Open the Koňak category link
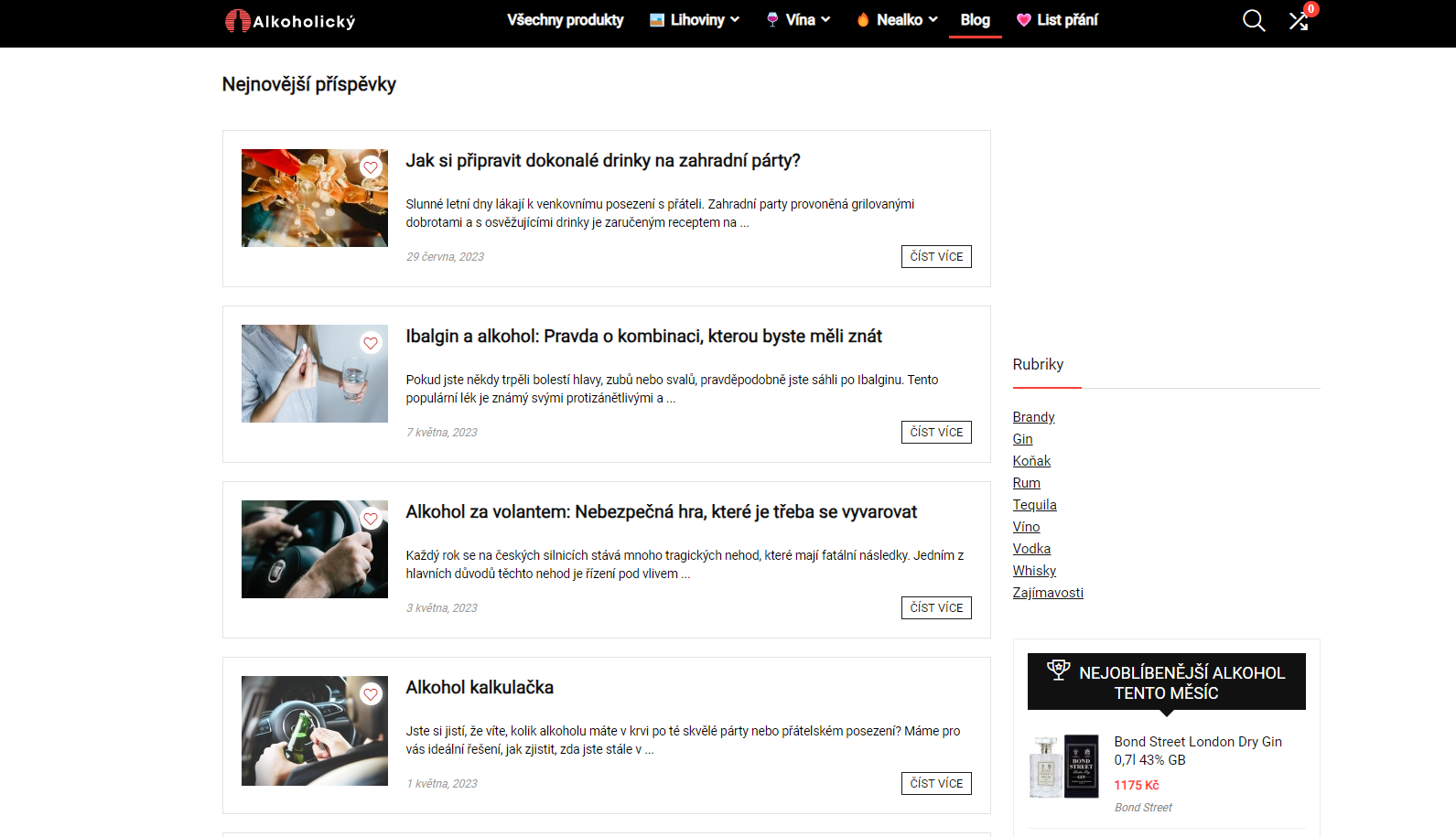The image size is (1456, 837). coord(1031,461)
